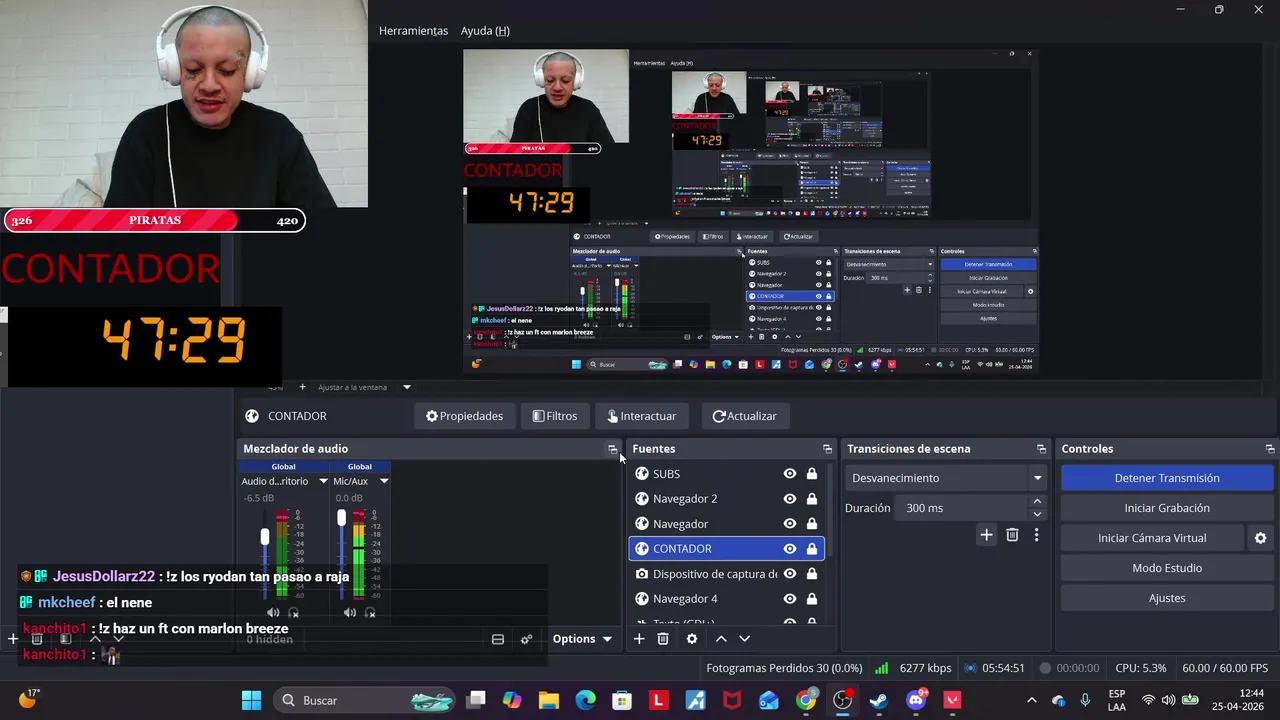Switch audio mixer layout icon
The height and width of the screenshot is (720, 1280).
click(x=498, y=639)
